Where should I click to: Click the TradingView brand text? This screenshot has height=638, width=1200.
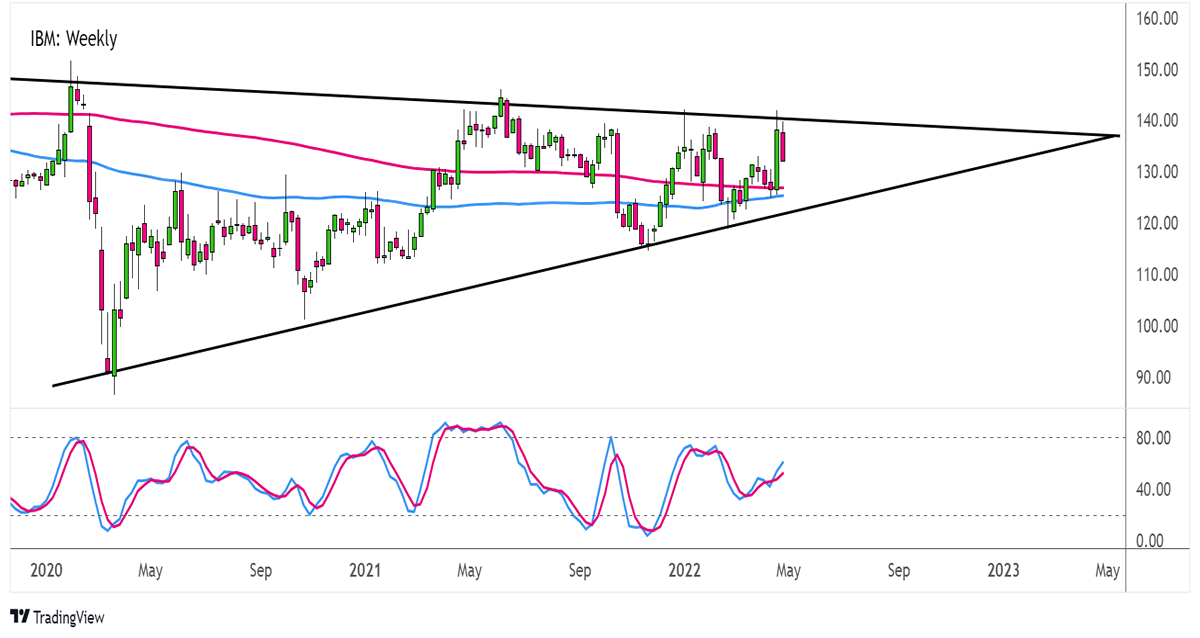coord(69,618)
